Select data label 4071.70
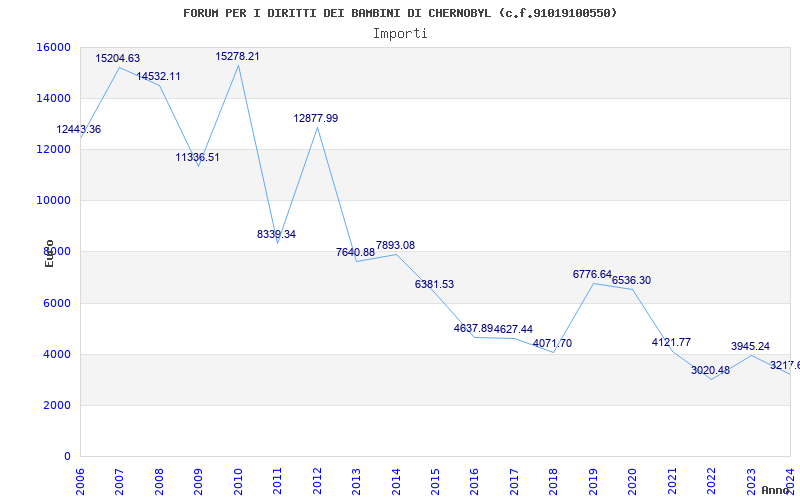Image resolution: width=800 pixels, height=500 pixels. click(x=553, y=343)
